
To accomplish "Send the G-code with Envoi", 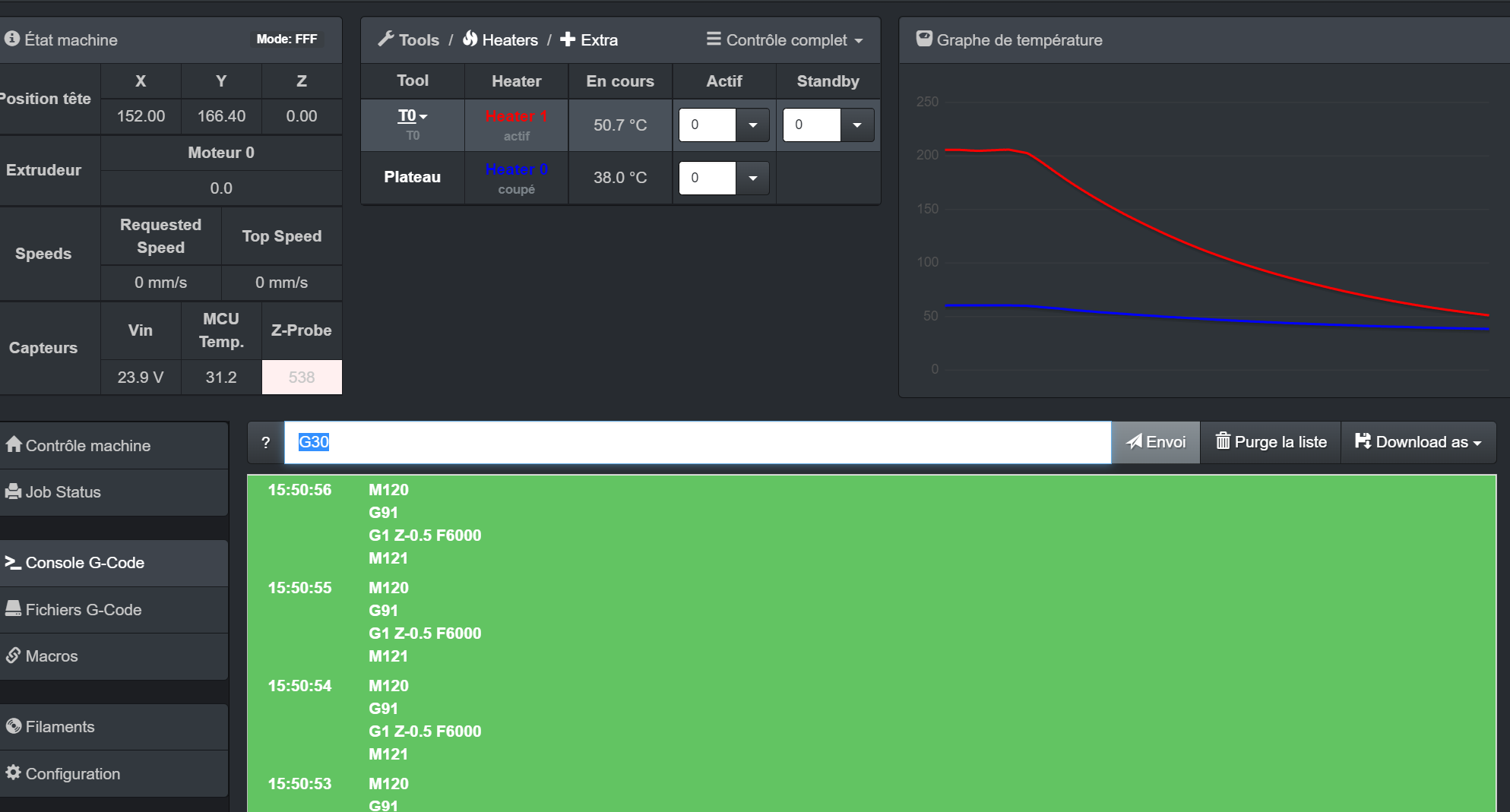I will [1156, 442].
